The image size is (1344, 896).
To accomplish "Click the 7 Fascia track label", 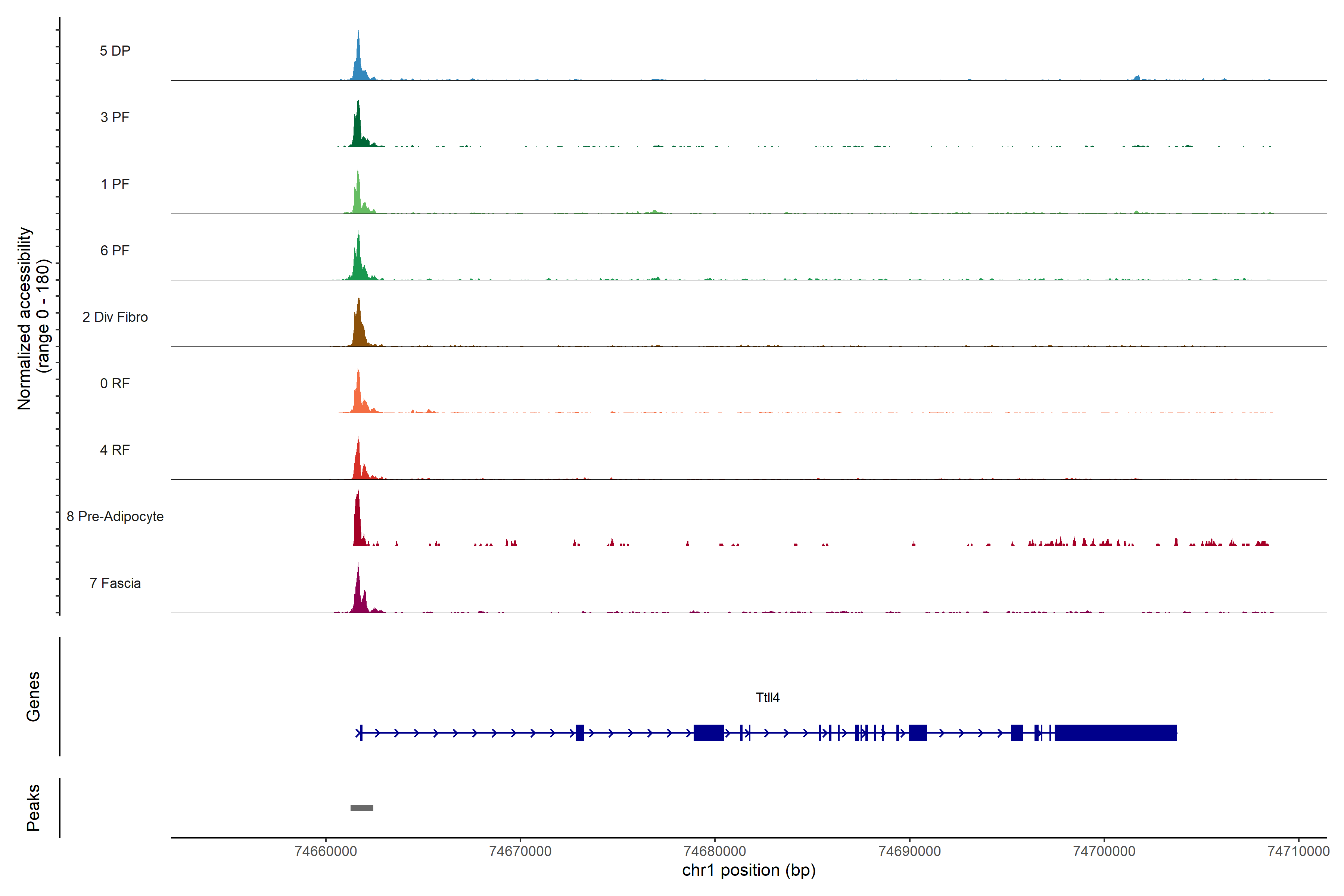I will point(115,583).
